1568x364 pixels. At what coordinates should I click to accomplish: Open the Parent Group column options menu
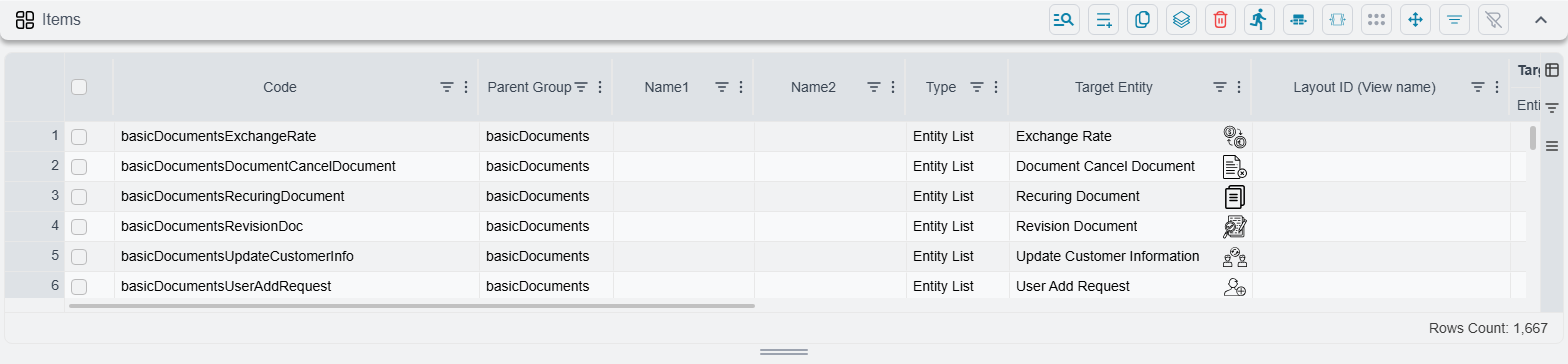[x=599, y=88]
